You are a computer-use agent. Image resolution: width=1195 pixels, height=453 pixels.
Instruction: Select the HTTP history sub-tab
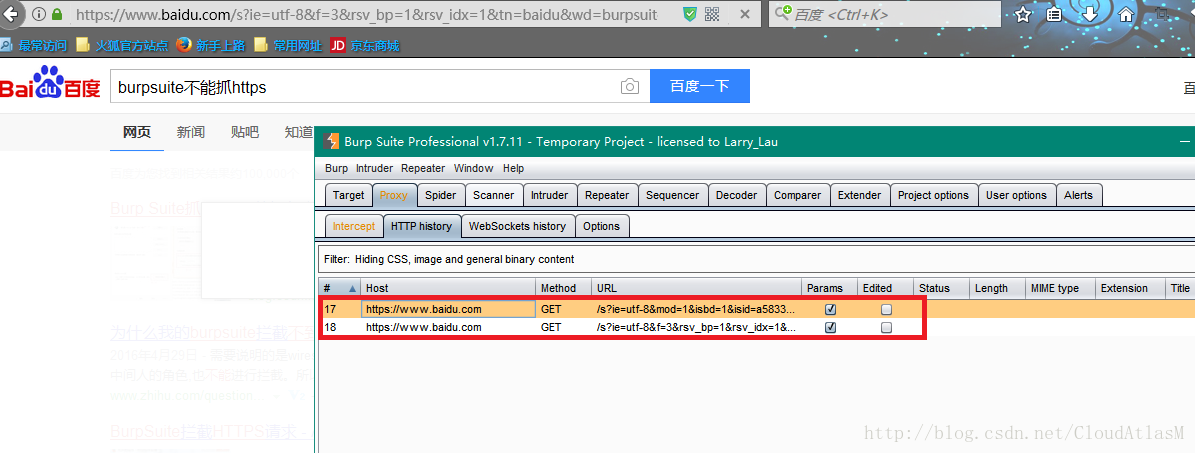click(x=421, y=226)
